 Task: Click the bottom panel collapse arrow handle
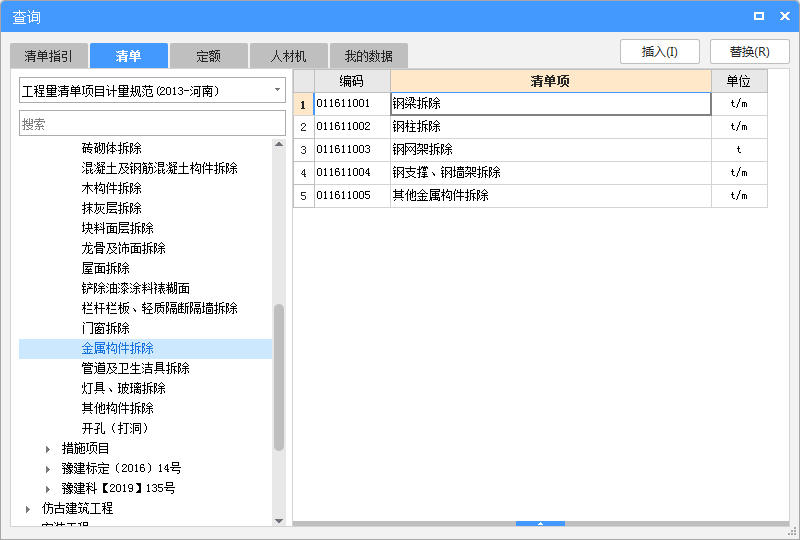[540, 524]
